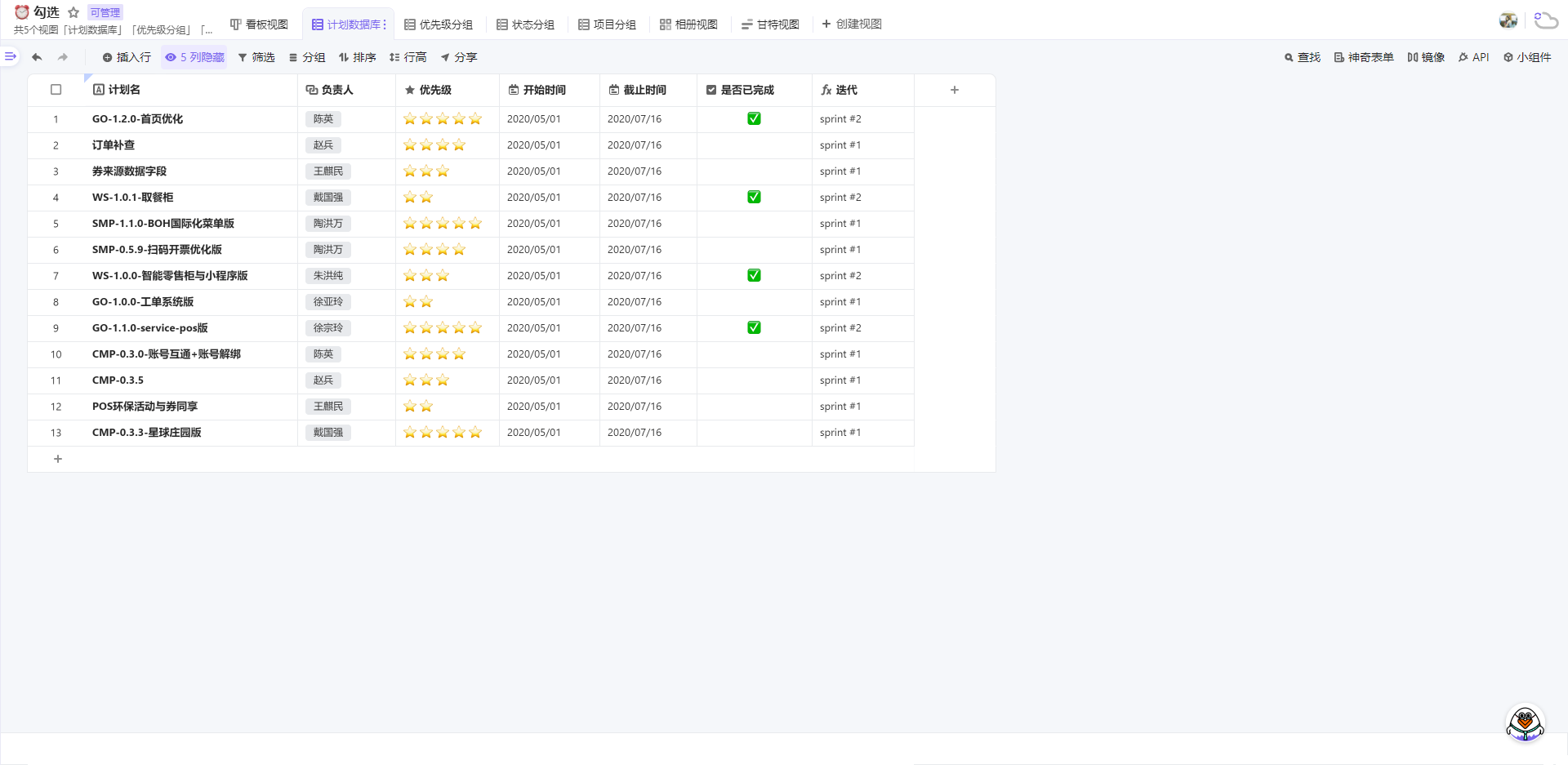Show the 5 hidden columns menu
Screen dimensions: 1568x765
[194, 57]
